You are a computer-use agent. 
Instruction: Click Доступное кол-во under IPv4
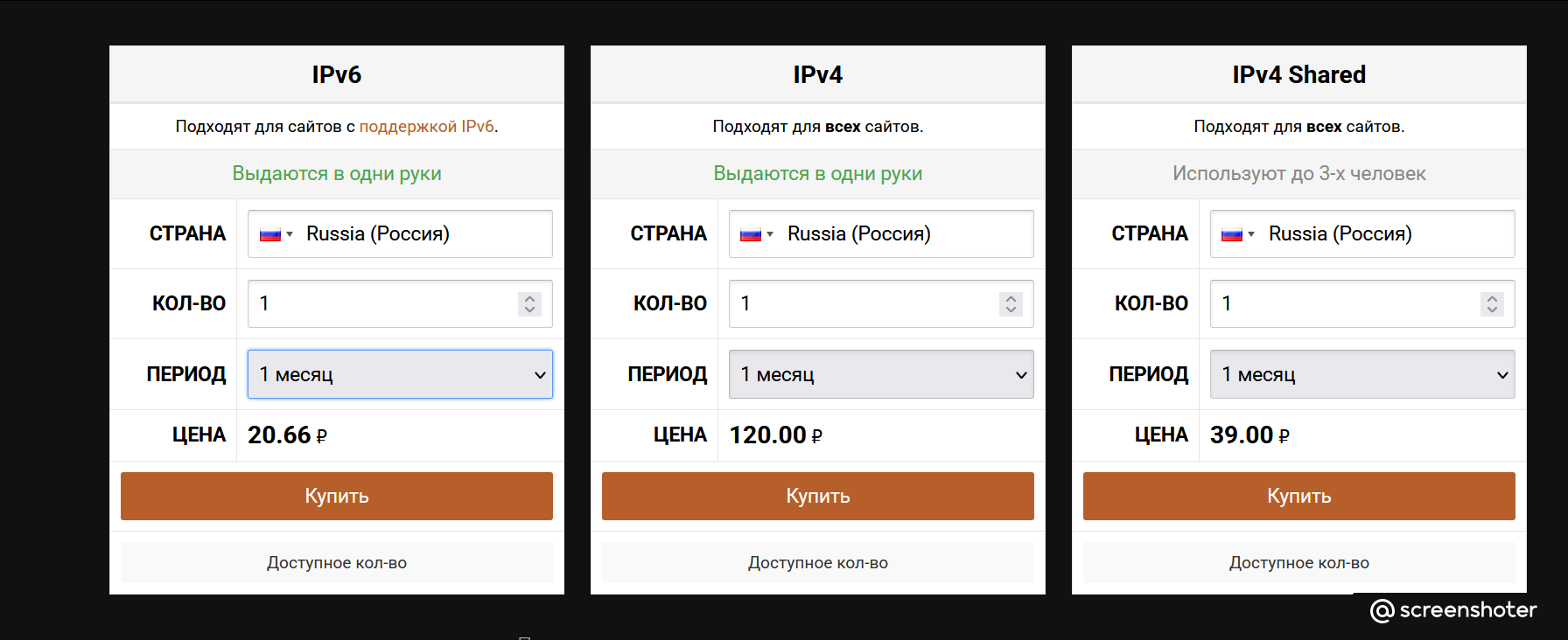point(817,563)
